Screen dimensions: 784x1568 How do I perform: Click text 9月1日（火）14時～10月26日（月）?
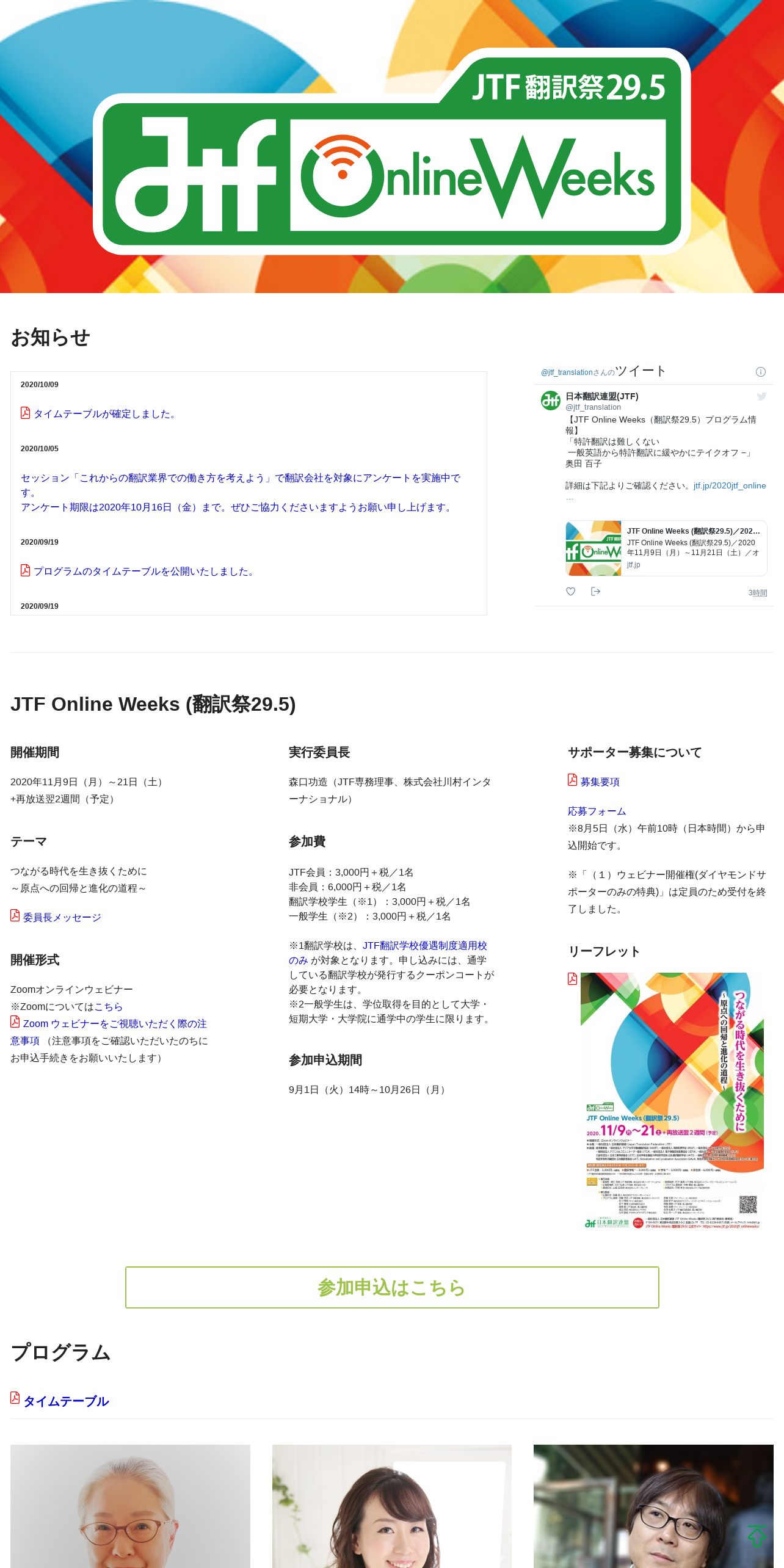pos(369,1089)
